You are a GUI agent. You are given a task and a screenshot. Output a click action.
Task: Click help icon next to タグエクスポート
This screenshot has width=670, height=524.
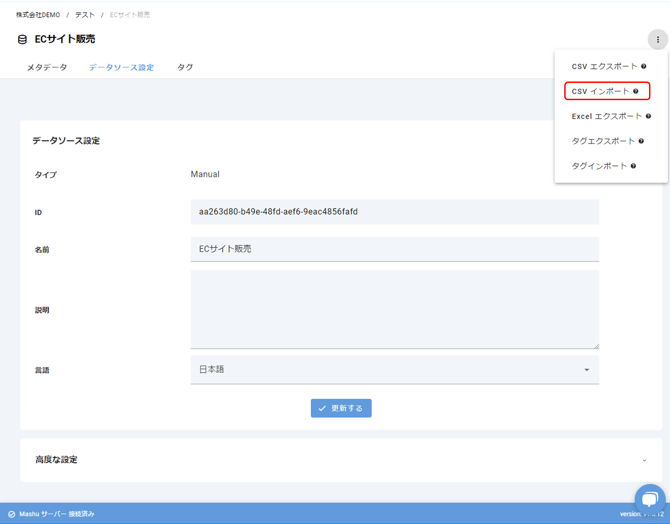tap(641, 141)
